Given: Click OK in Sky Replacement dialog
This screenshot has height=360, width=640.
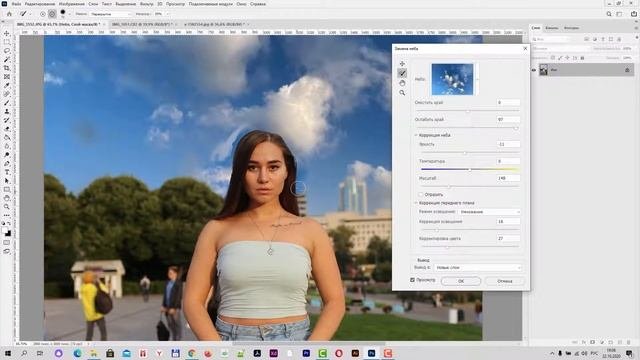Looking at the screenshot, I should pos(461,281).
